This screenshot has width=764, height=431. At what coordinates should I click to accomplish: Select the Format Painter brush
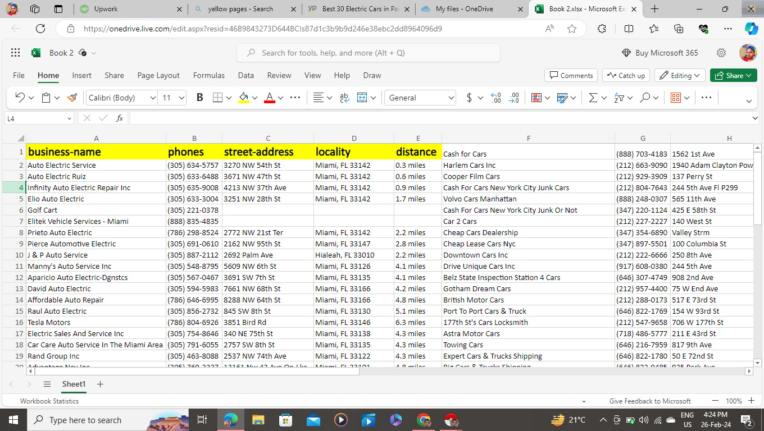tap(72, 98)
